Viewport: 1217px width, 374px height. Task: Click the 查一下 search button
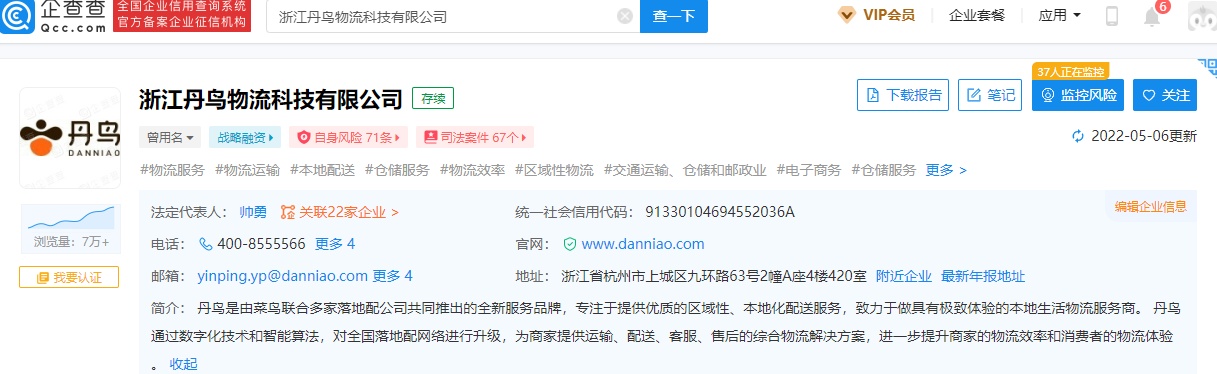point(674,16)
